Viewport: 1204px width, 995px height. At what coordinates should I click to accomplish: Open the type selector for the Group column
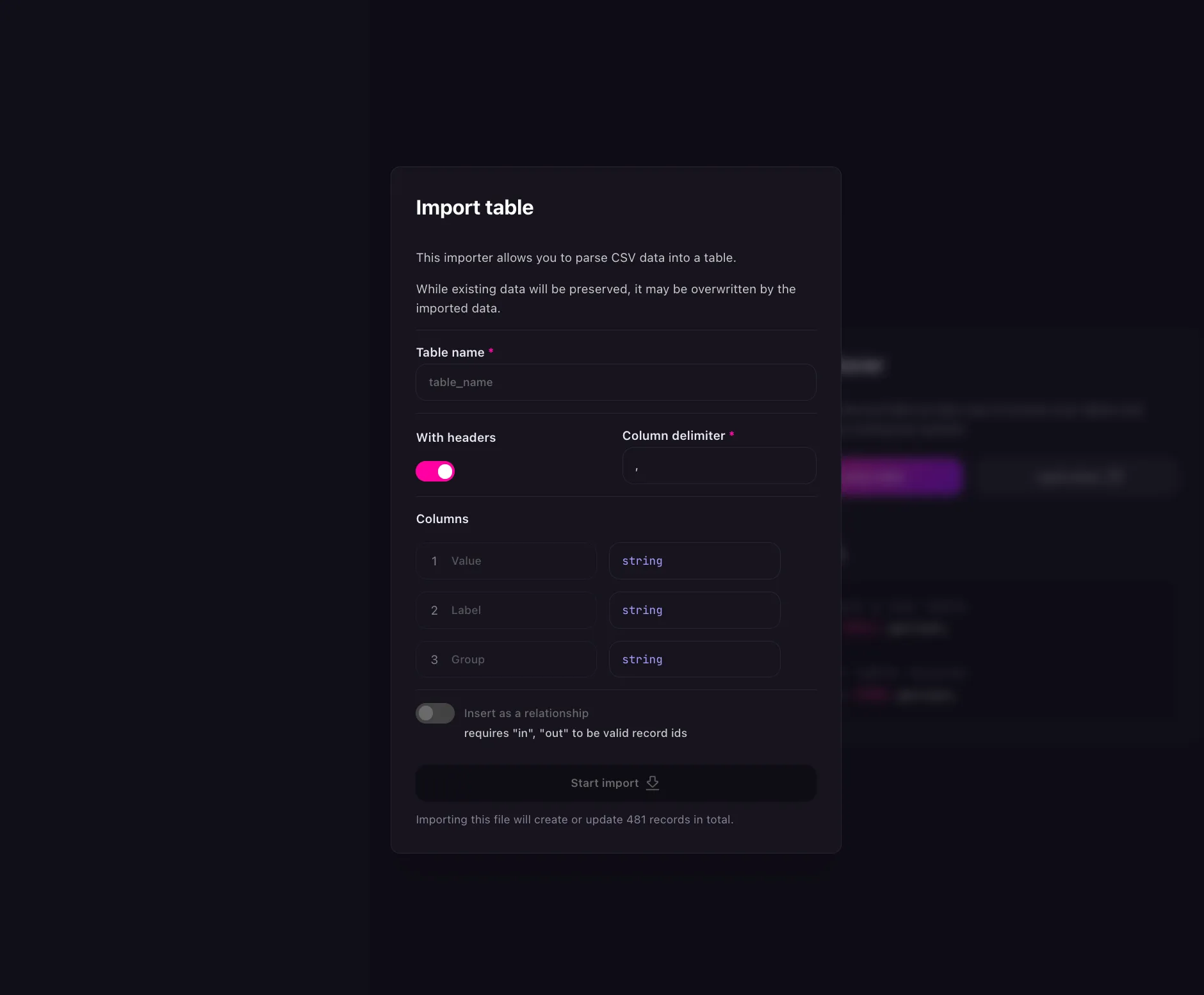coord(694,659)
